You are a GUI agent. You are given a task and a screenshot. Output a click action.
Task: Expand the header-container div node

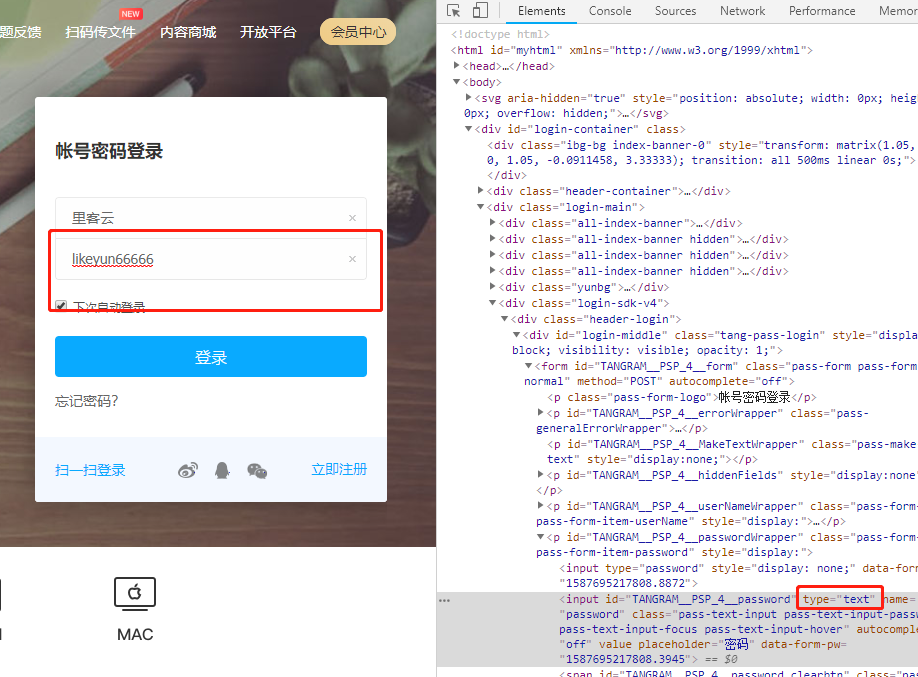[481, 191]
